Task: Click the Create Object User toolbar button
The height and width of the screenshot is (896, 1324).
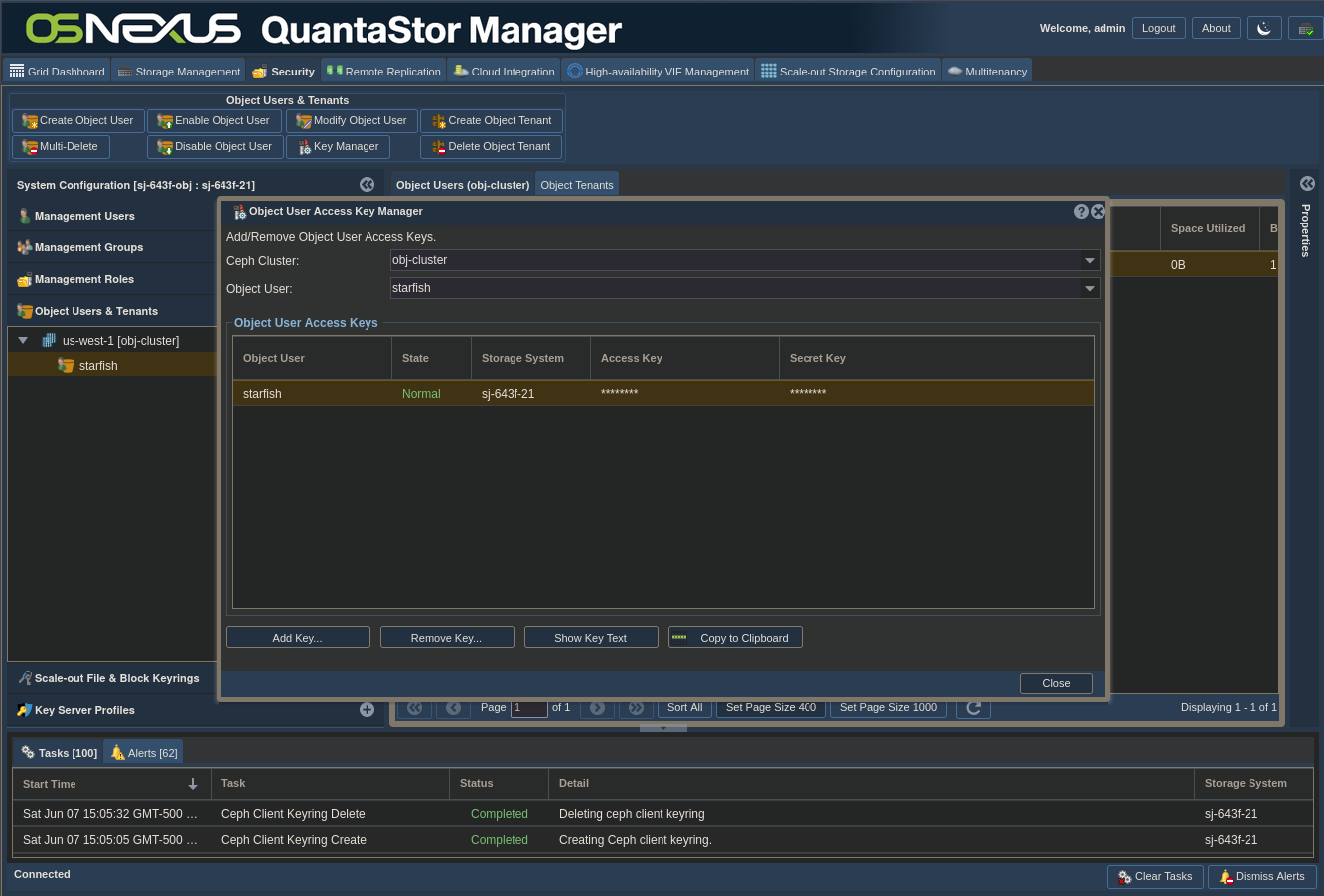Action: pos(78,121)
